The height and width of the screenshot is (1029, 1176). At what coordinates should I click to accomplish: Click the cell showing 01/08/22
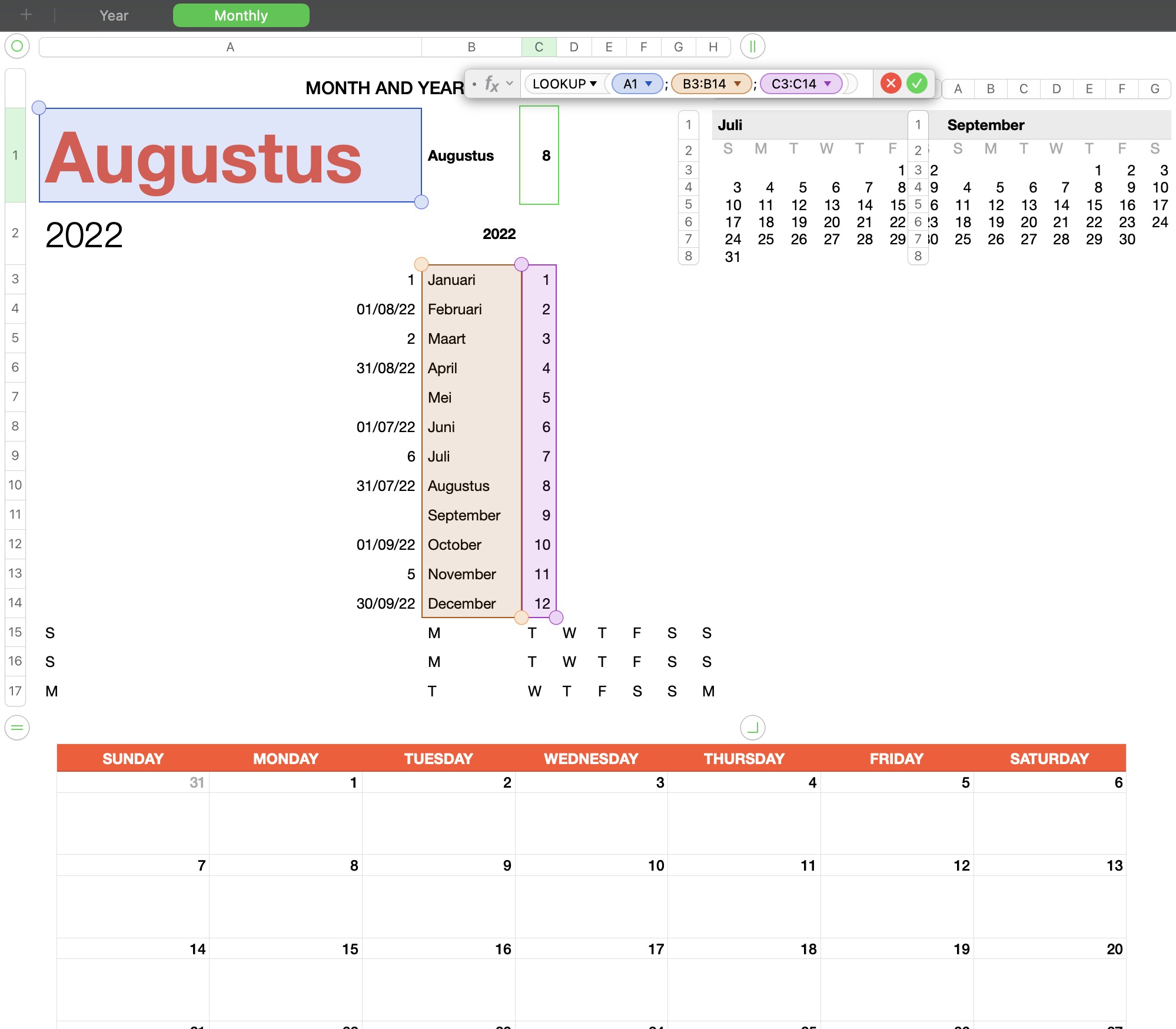tap(386, 308)
